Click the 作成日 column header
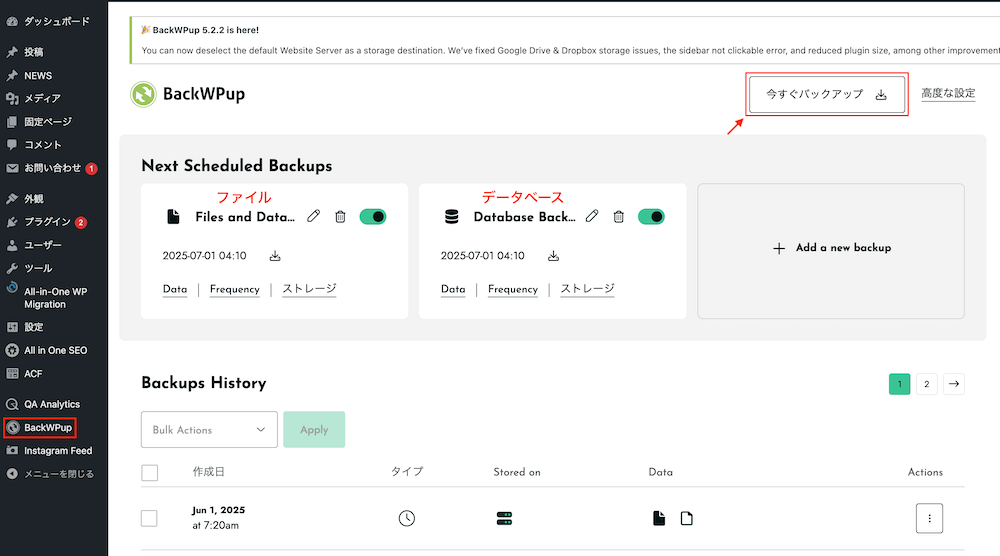Viewport: 1000px width, 556px height. pos(209,472)
